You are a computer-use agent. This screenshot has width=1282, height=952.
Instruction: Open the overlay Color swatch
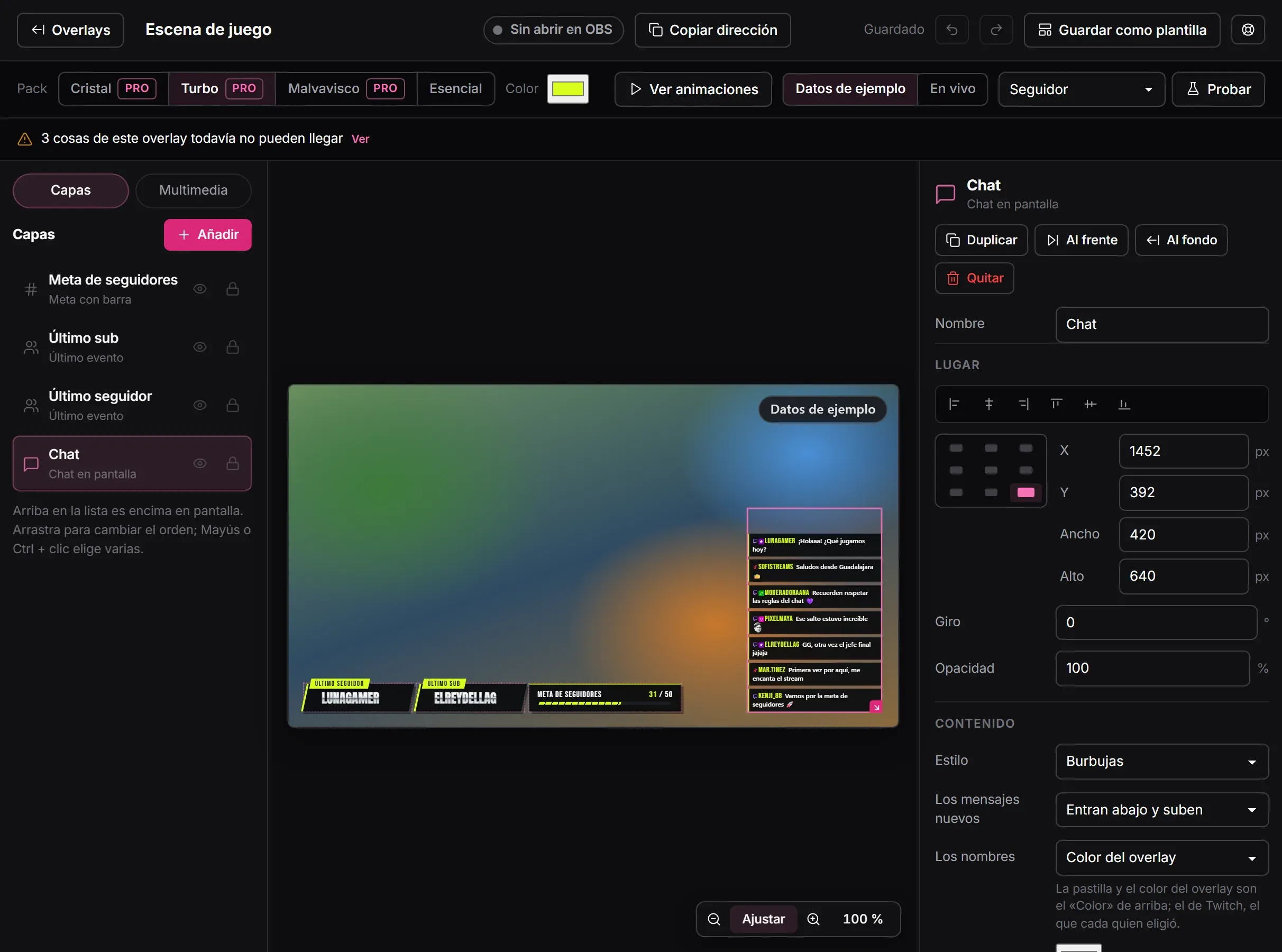point(567,89)
